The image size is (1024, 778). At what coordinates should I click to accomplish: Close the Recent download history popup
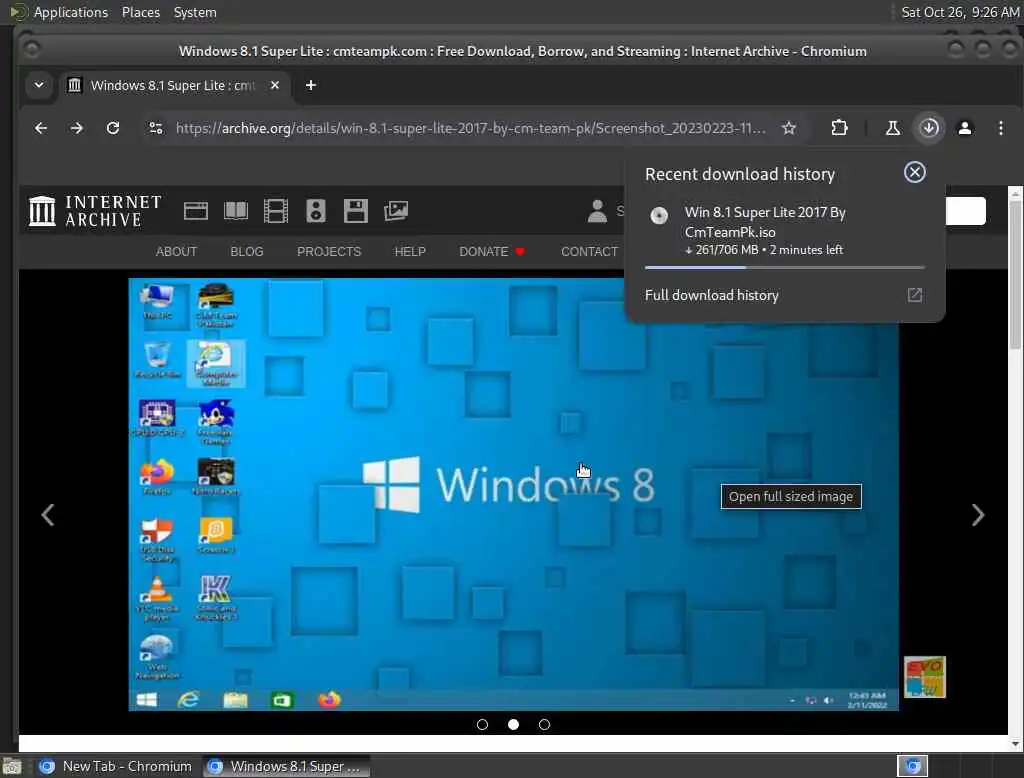[x=914, y=172]
